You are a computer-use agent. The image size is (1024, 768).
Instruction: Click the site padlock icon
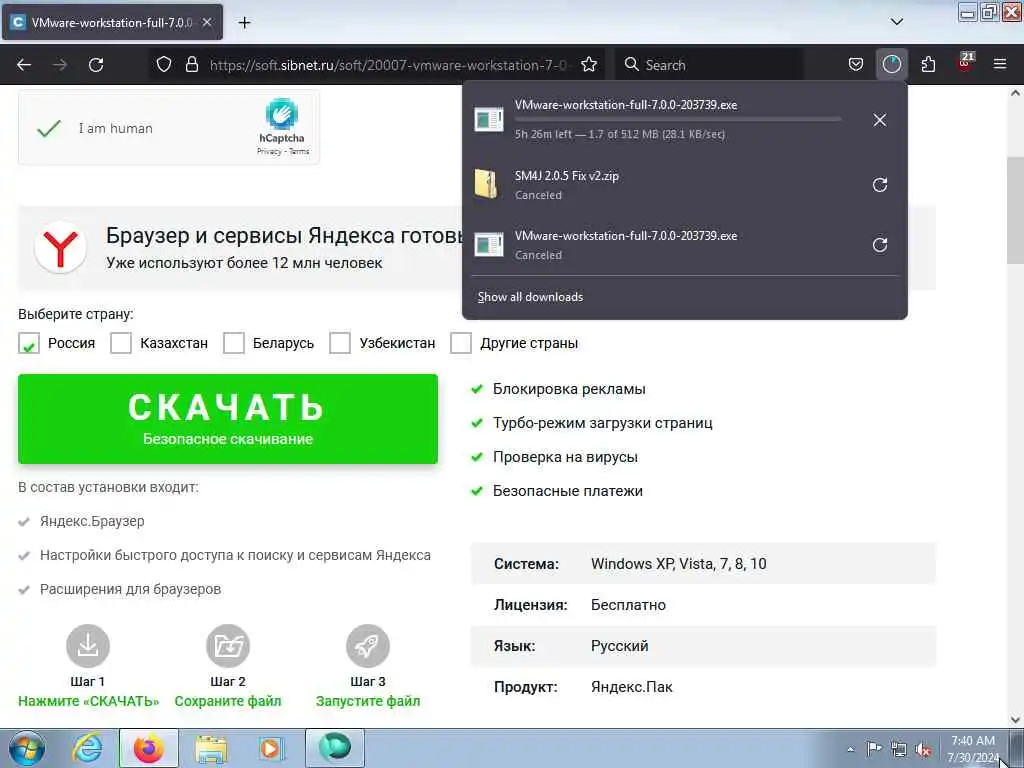[191, 65]
